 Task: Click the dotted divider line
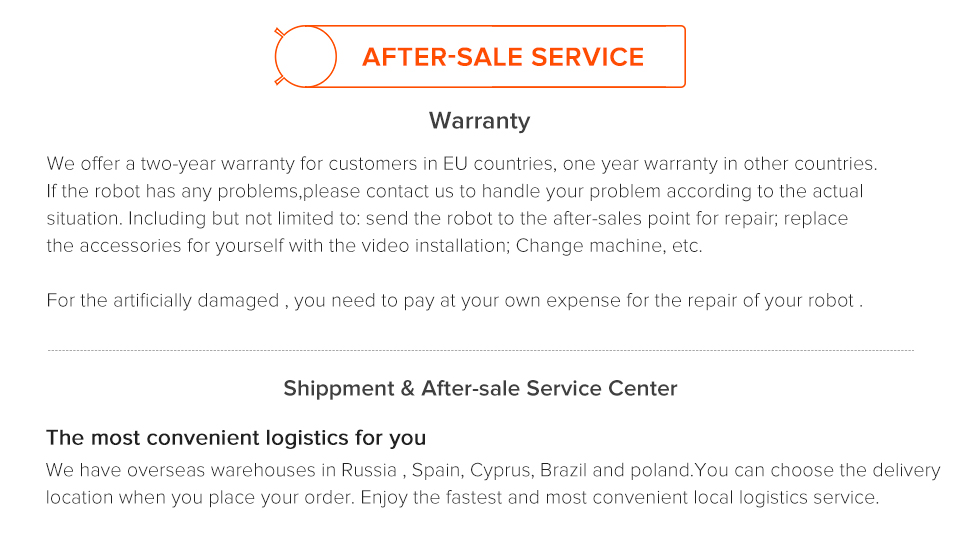tap(480, 351)
